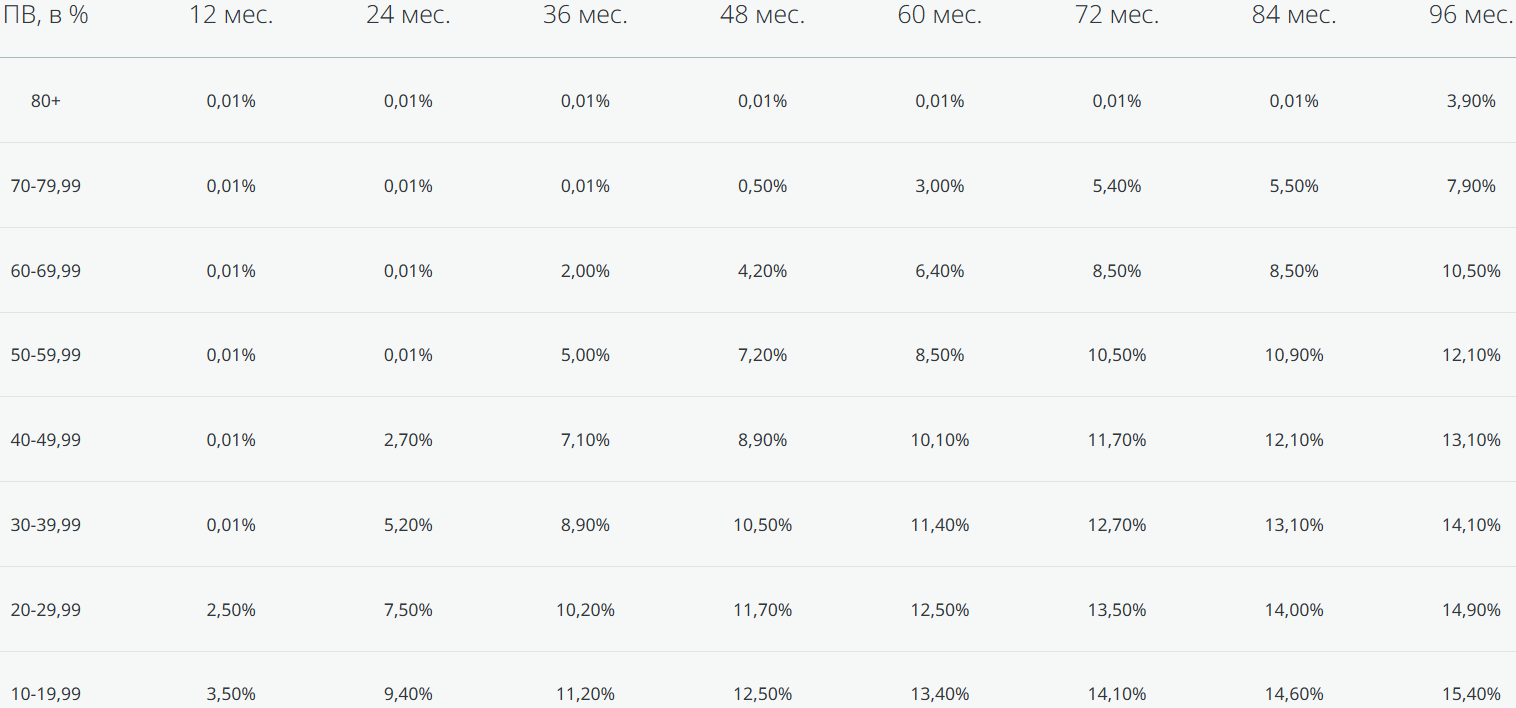Screen dimensions: 1516x708
Task: Select the 15,40% rate cell
Action: 1471,694
